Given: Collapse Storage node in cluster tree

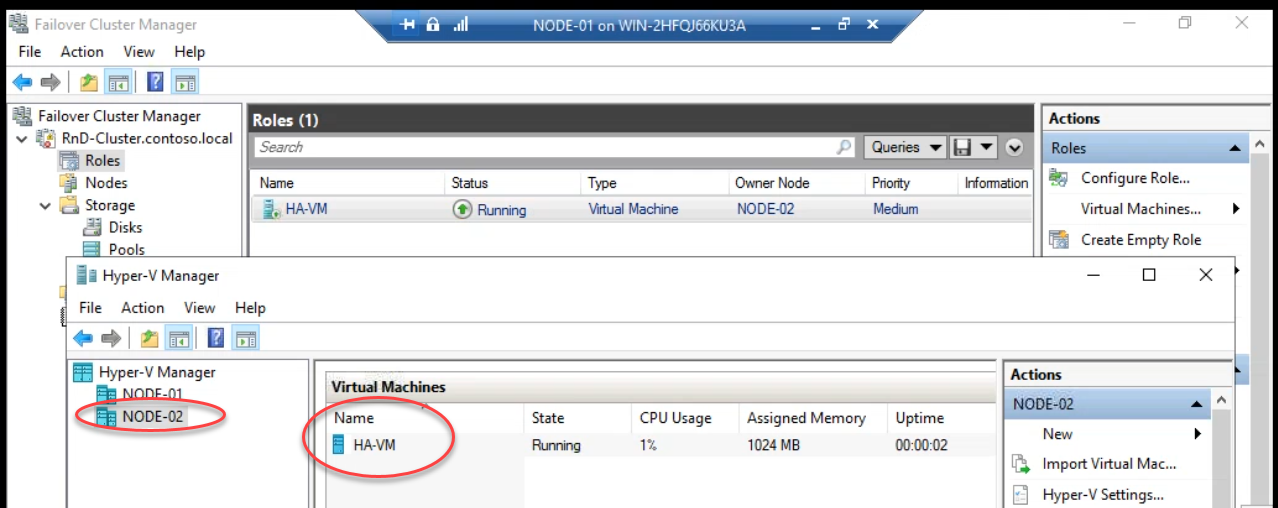Looking at the screenshot, I should click(45, 205).
